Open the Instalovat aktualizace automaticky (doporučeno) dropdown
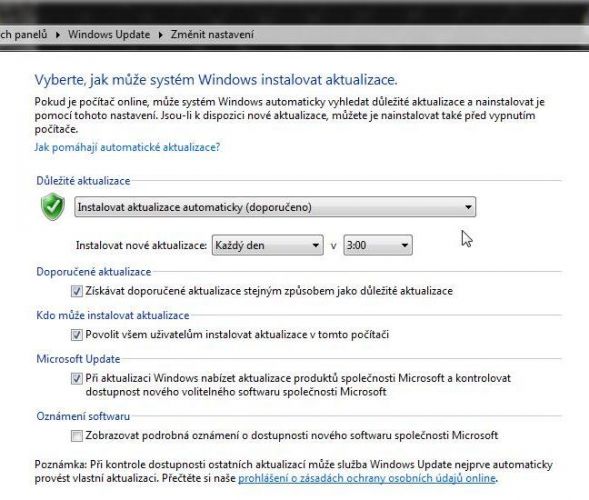The height and width of the screenshot is (500, 589). click(x=275, y=207)
